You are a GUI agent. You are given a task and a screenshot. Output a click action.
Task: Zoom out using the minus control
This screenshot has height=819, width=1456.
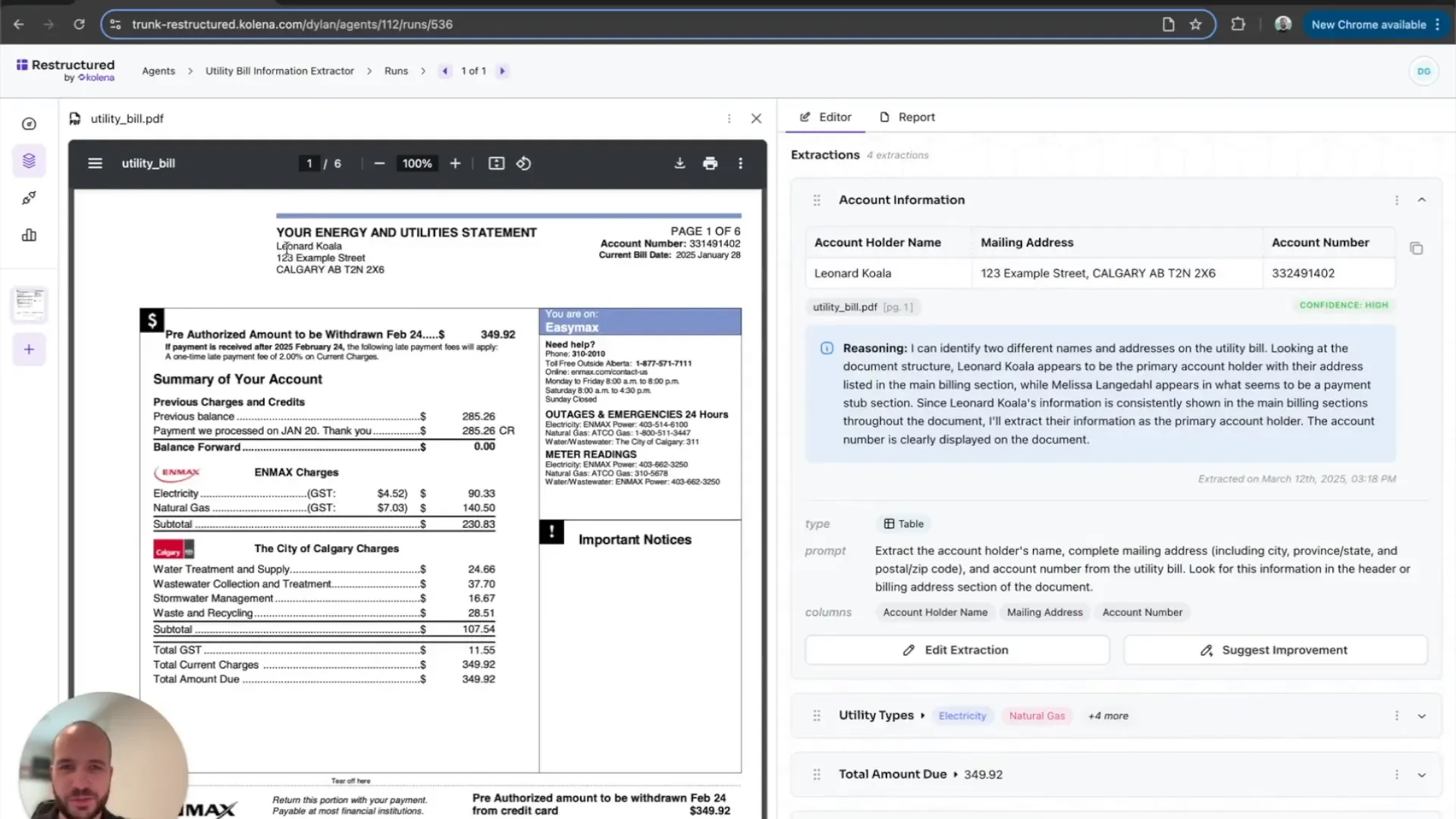point(379,163)
